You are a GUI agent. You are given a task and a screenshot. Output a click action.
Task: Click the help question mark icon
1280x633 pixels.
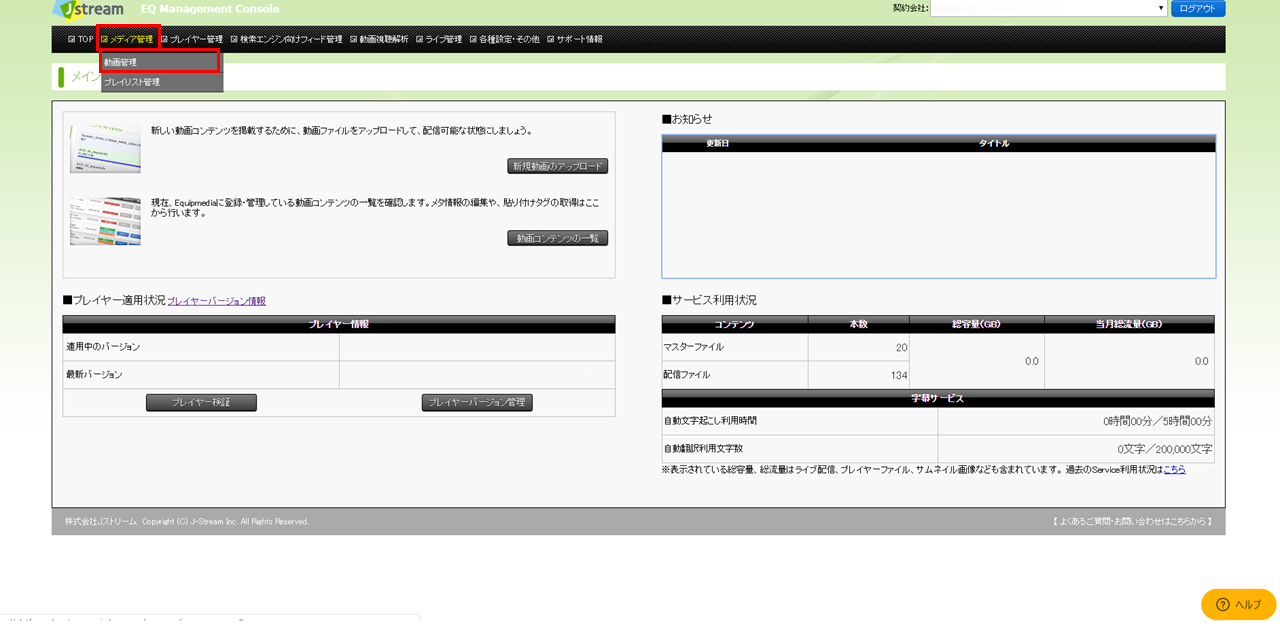[1221, 605]
